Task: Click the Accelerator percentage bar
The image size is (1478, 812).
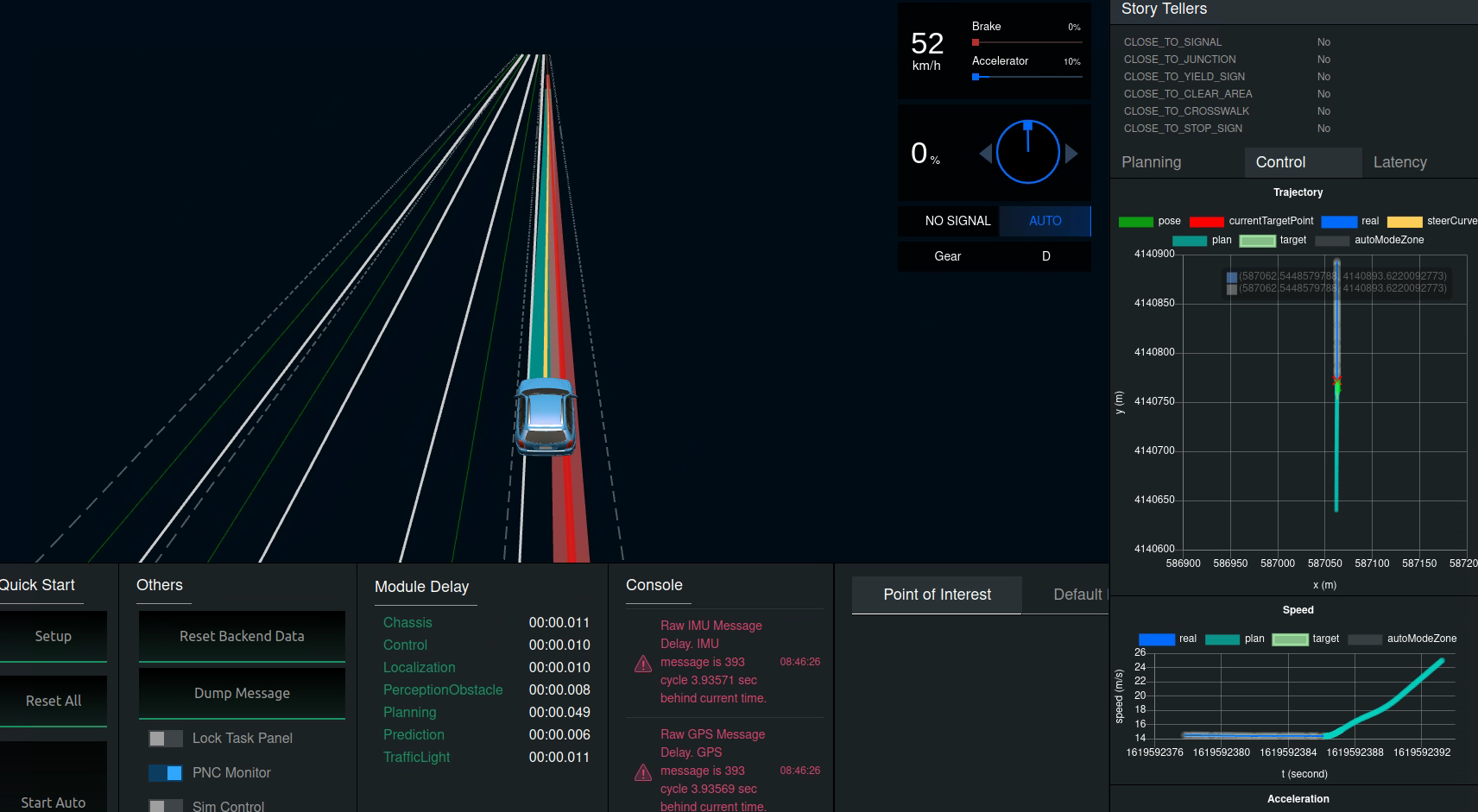Action: click(x=1027, y=77)
